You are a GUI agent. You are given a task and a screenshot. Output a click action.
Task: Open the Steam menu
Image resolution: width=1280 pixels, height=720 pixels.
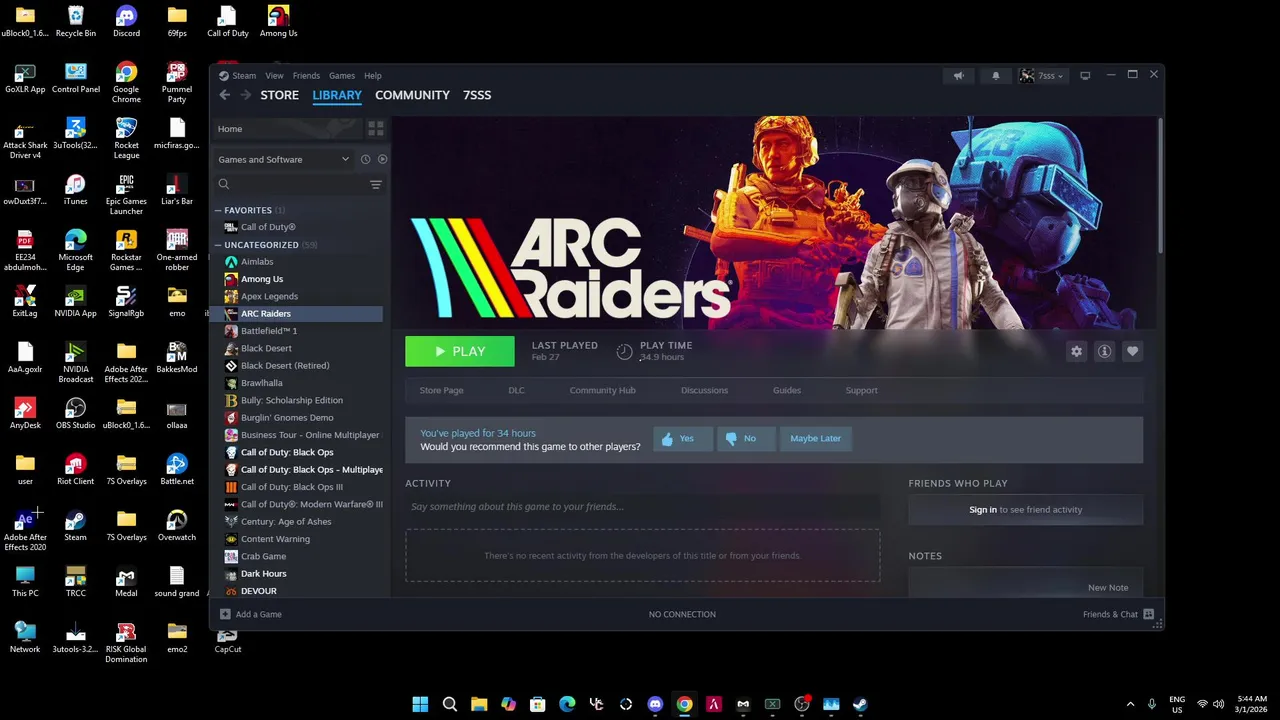[x=244, y=76]
